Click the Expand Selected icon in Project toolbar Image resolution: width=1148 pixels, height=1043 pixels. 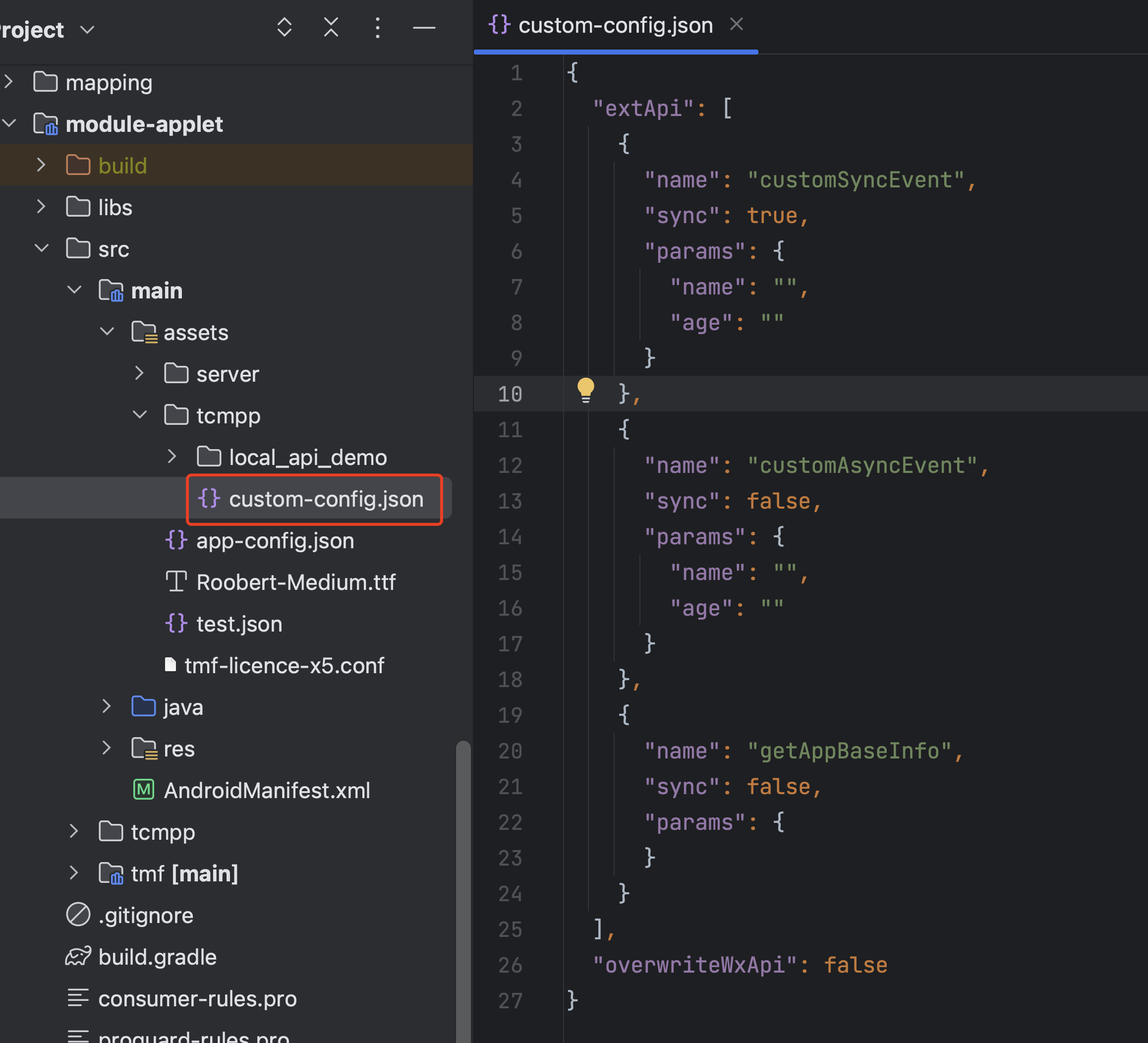(284, 27)
